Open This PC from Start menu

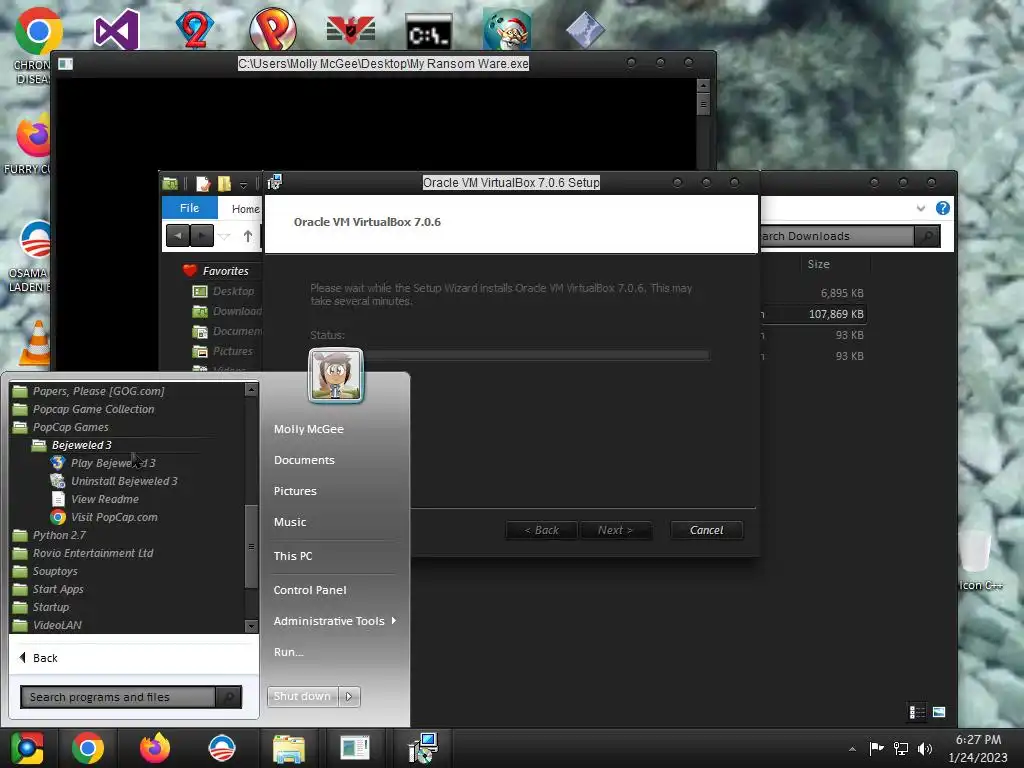click(x=293, y=556)
